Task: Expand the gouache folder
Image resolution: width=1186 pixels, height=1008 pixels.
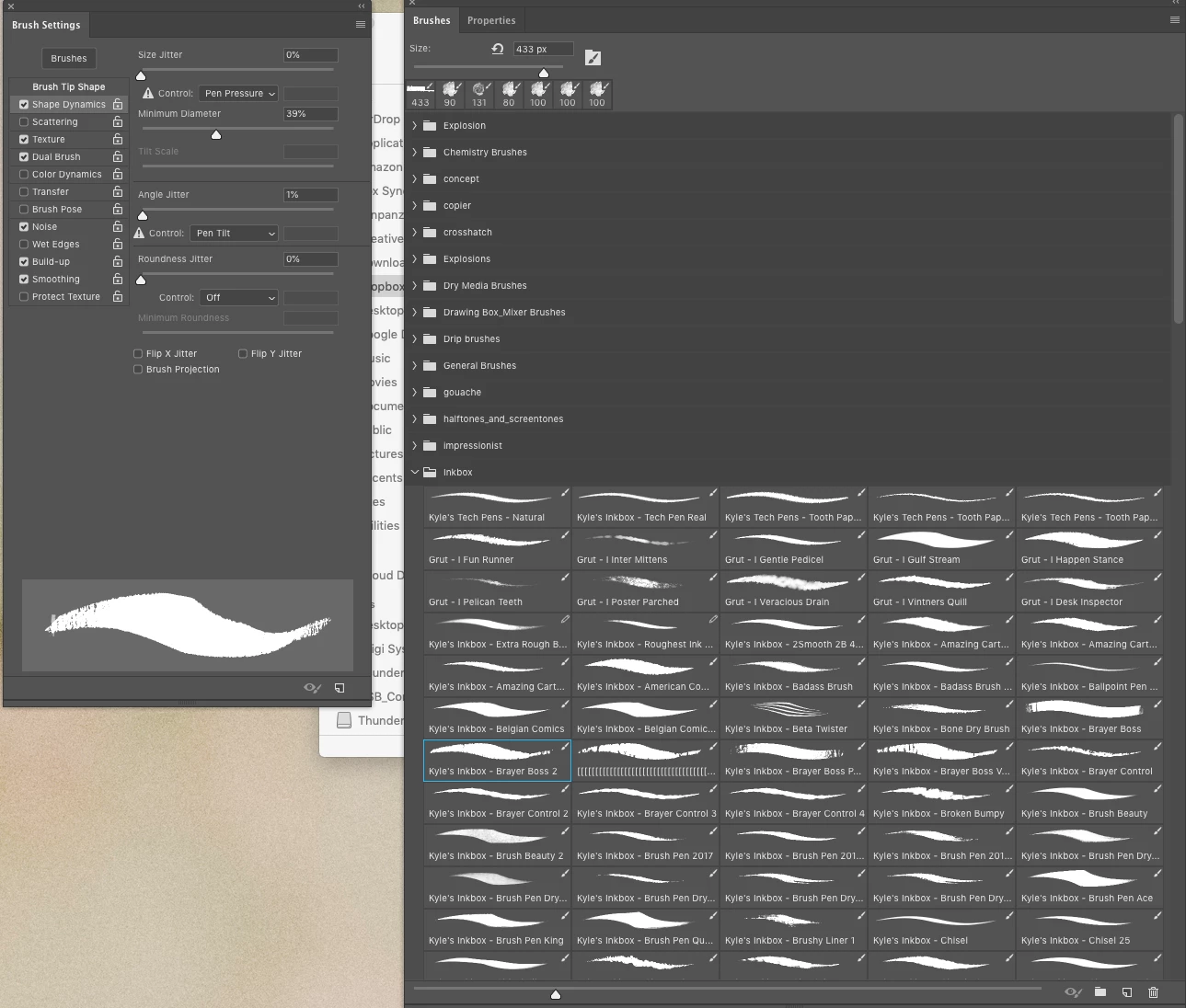Action: (415, 392)
